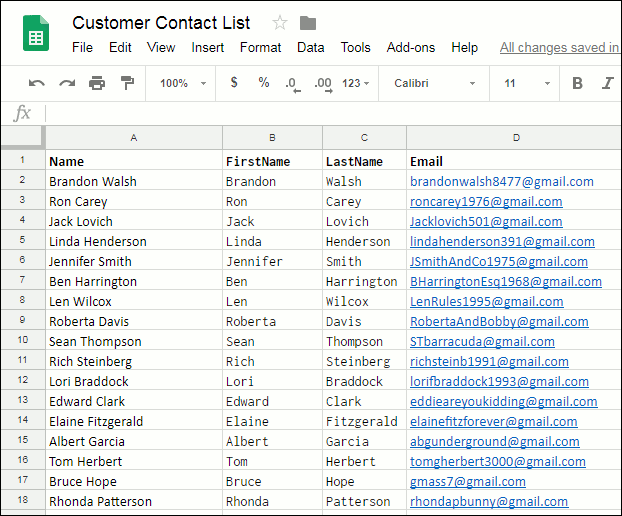The image size is (622, 516).
Task: Increase decimal places
Action: pyautogui.click(x=322, y=83)
